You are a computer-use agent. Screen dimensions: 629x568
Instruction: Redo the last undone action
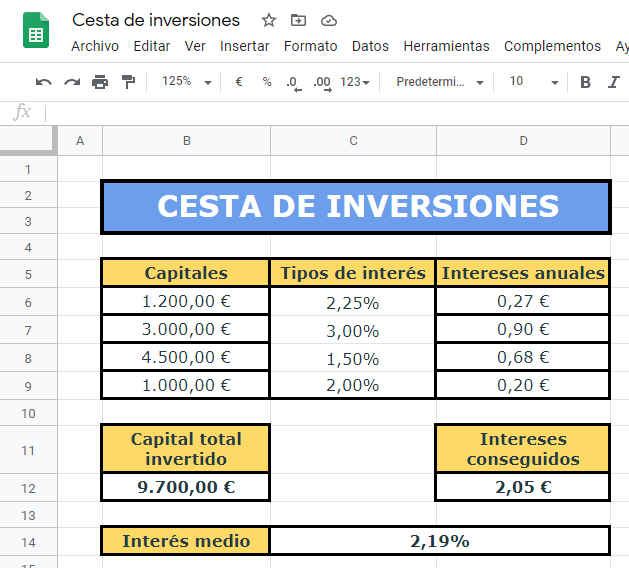click(71, 82)
